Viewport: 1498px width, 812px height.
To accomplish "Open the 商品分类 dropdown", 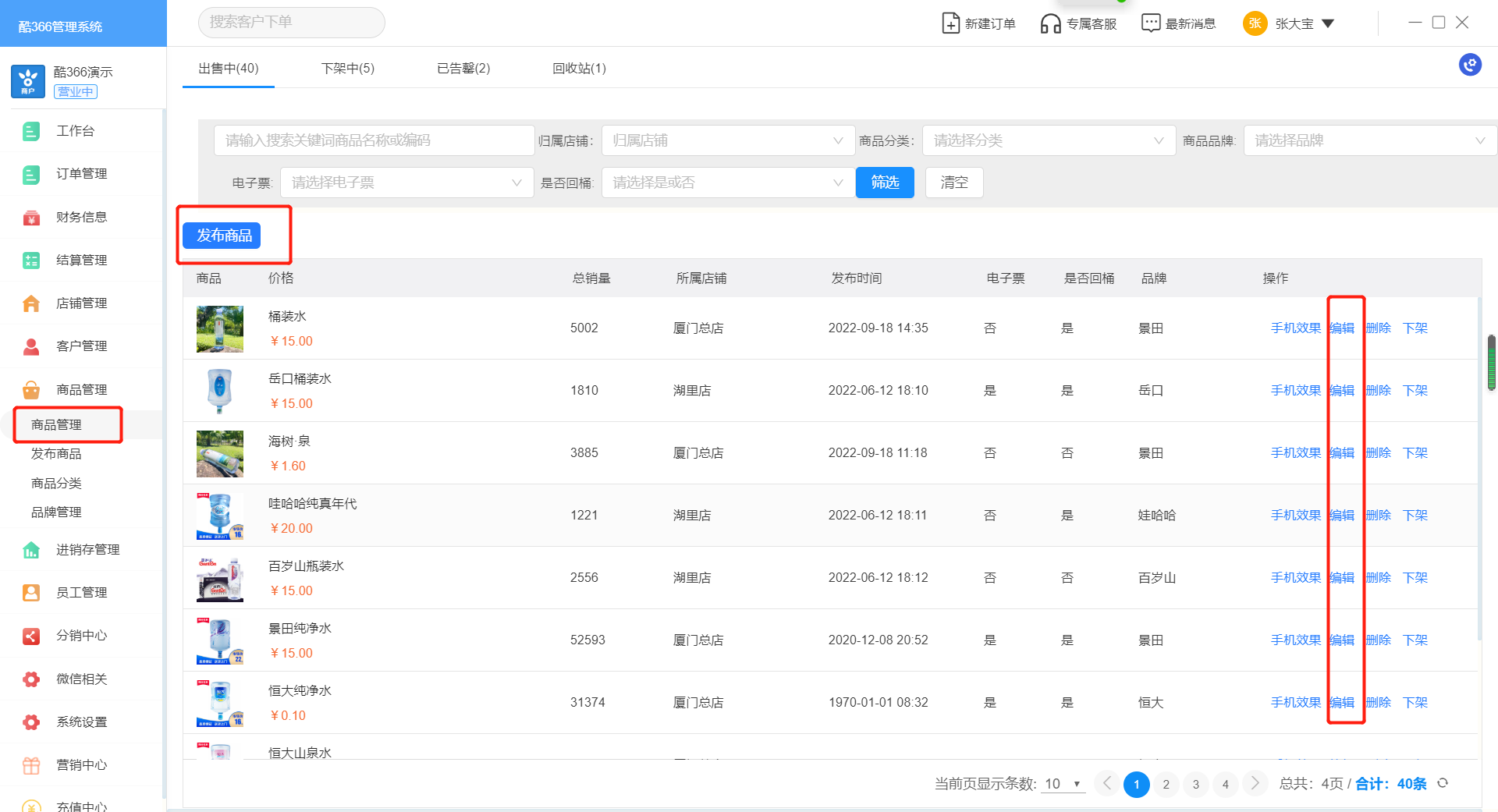I will point(1048,140).
